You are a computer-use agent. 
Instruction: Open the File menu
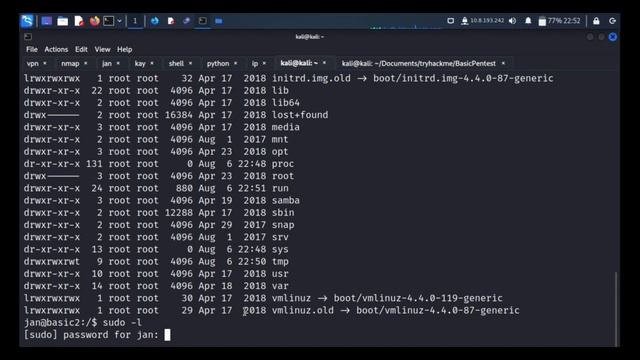pos(31,49)
